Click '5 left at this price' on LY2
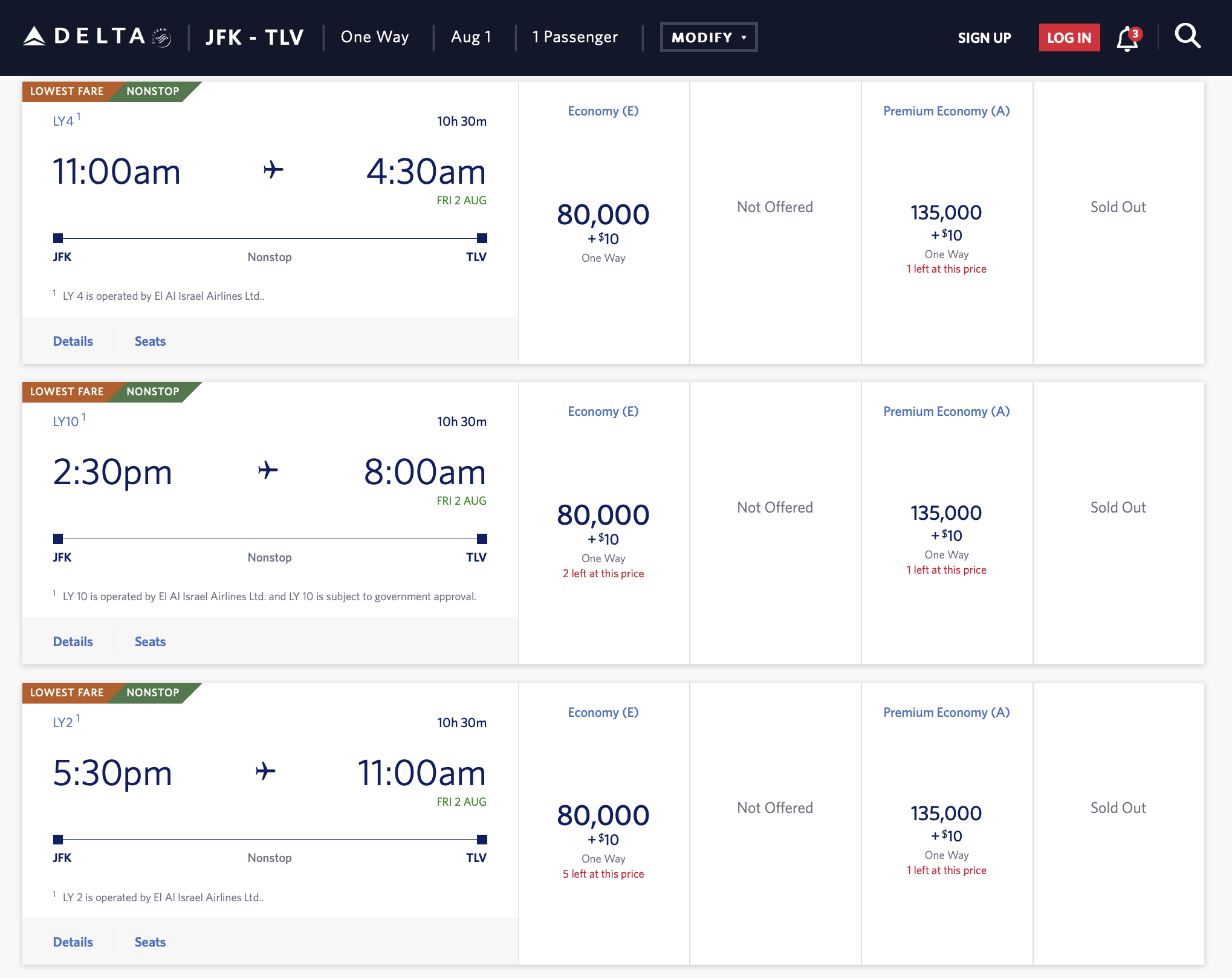This screenshot has height=978, width=1232. click(x=603, y=874)
